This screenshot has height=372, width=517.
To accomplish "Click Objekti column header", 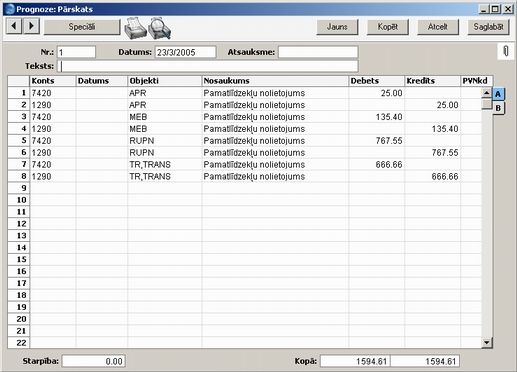I will [165, 81].
